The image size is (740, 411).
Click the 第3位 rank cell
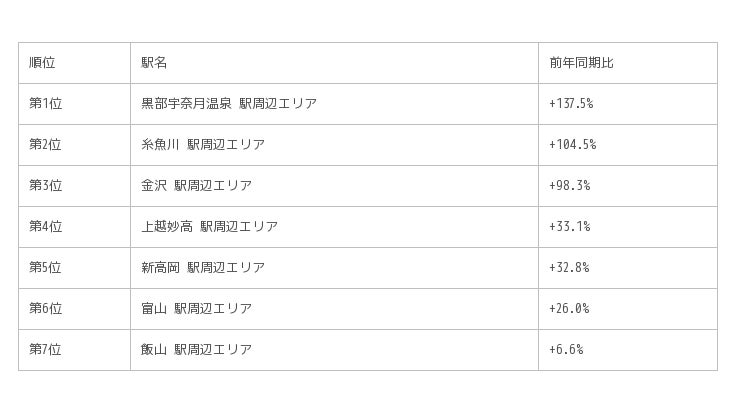(45, 186)
